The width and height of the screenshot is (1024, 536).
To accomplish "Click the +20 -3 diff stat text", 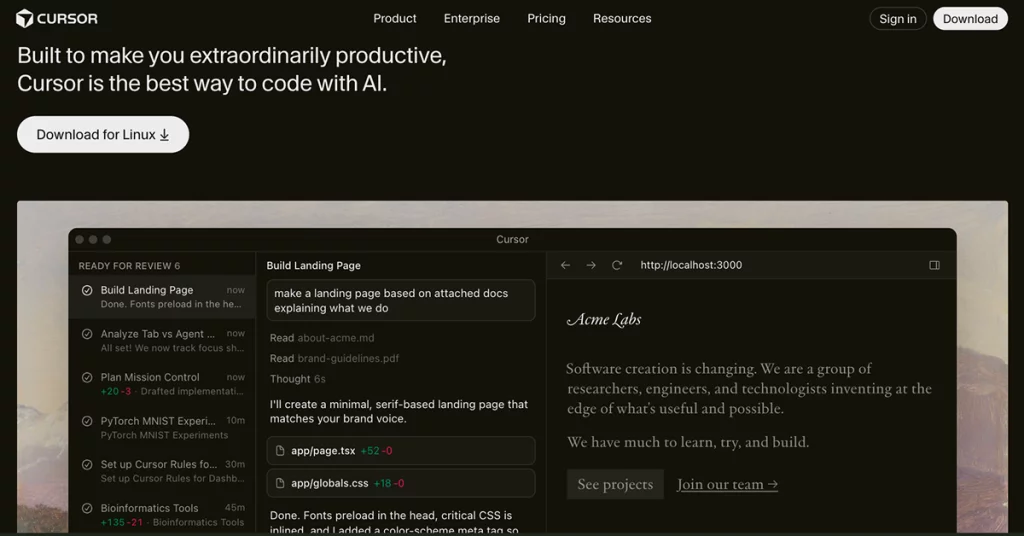I will coord(116,391).
